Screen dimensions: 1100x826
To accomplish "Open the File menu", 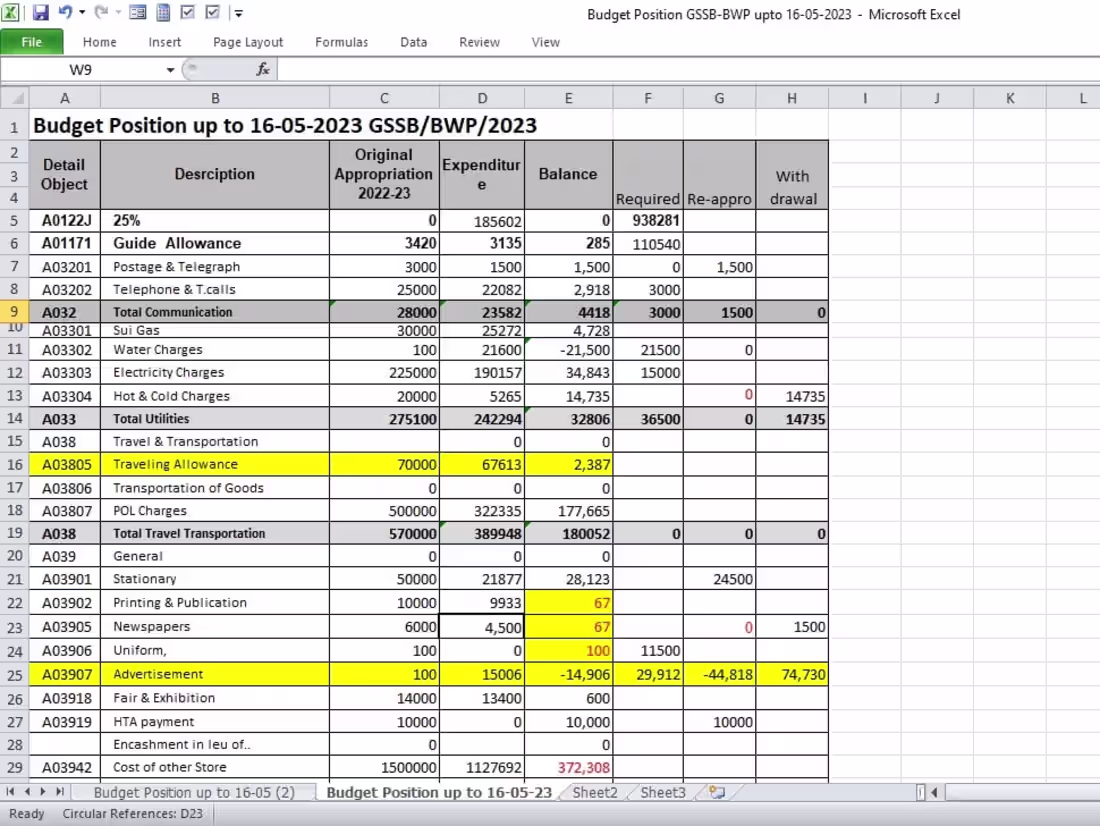I will [x=32, y=42].
